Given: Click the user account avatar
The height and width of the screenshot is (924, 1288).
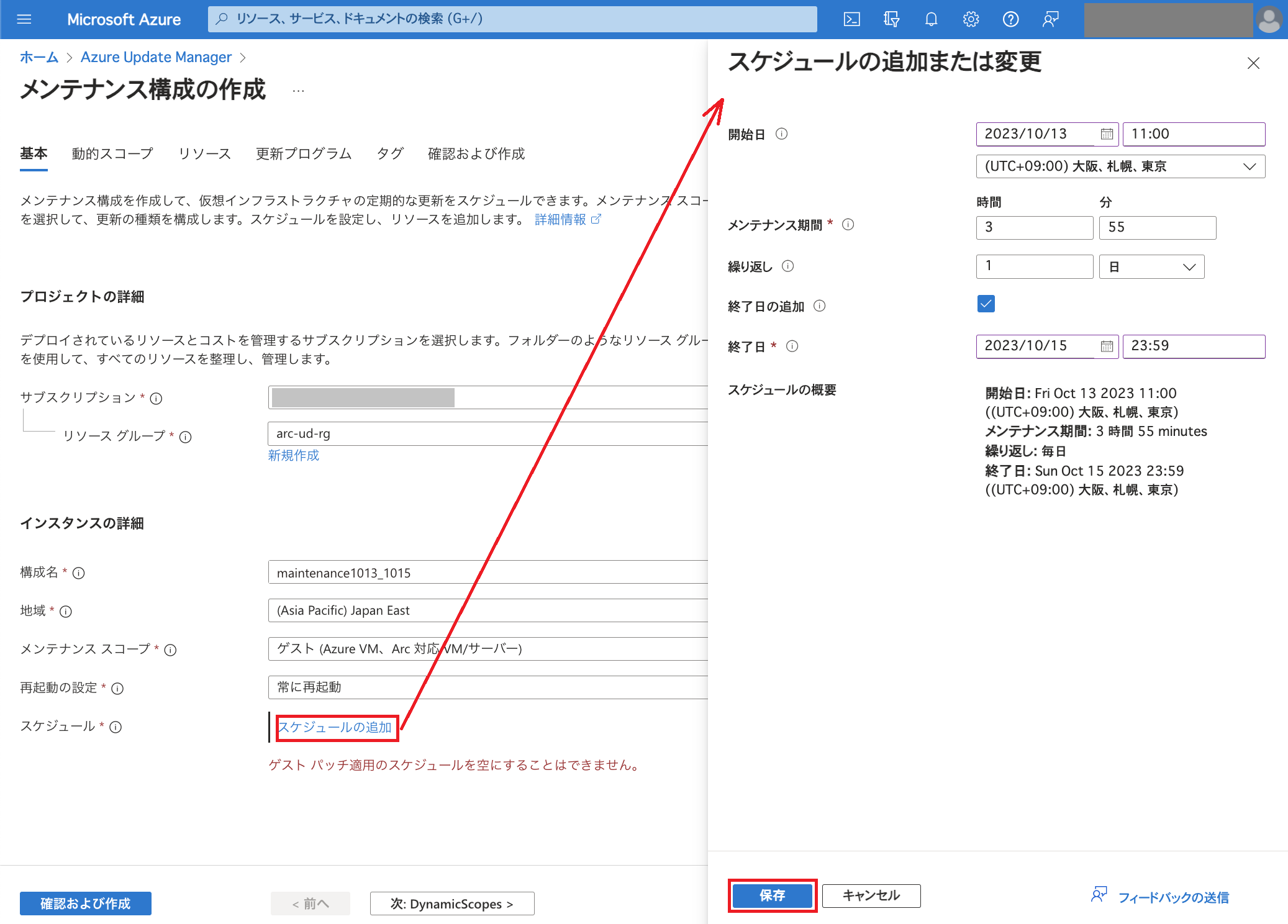Looking at the screenshot, I should coord(1269,19).
